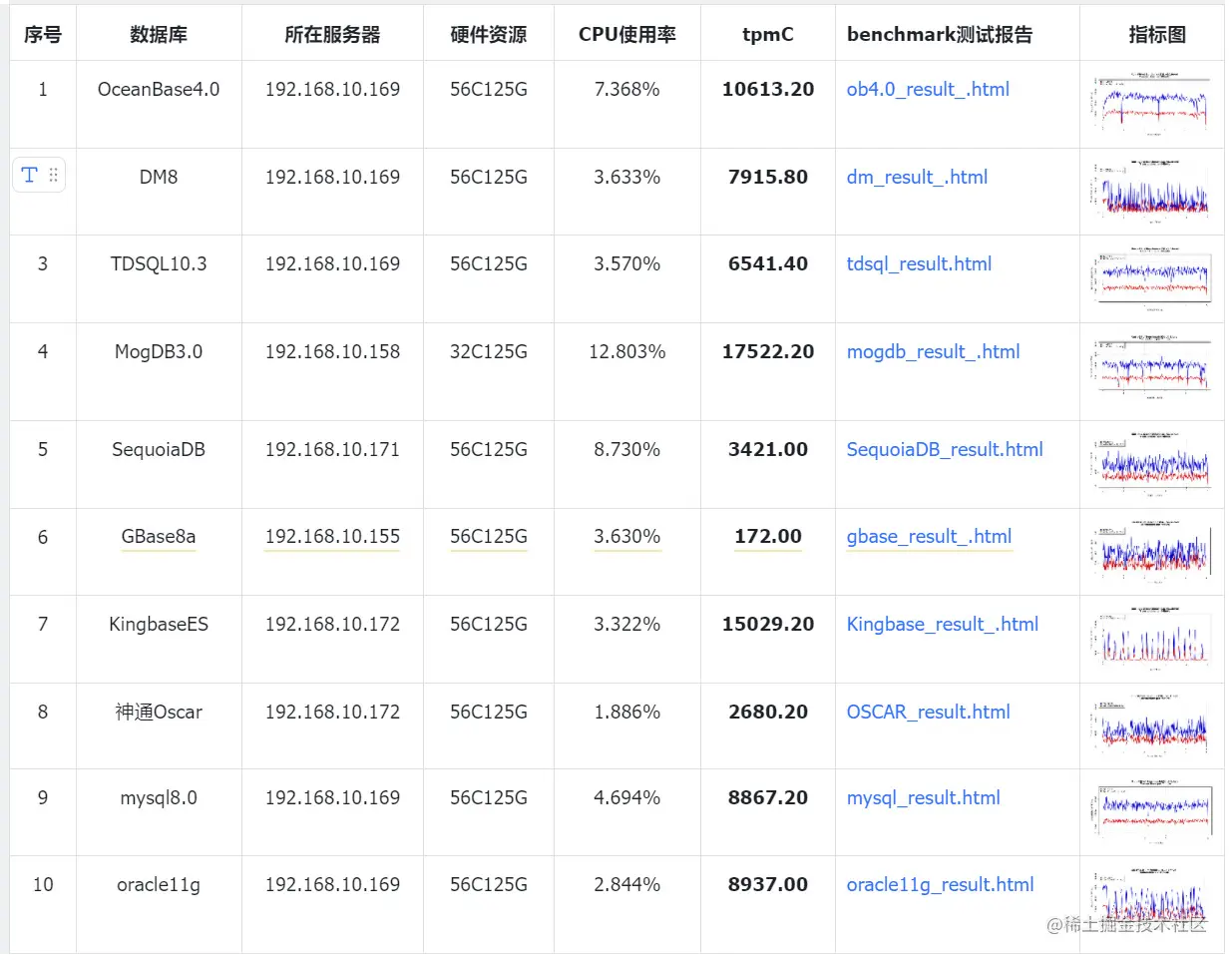Click the server address 192.168.10.155
1232x960 pixels.
[x=332, y=536]
